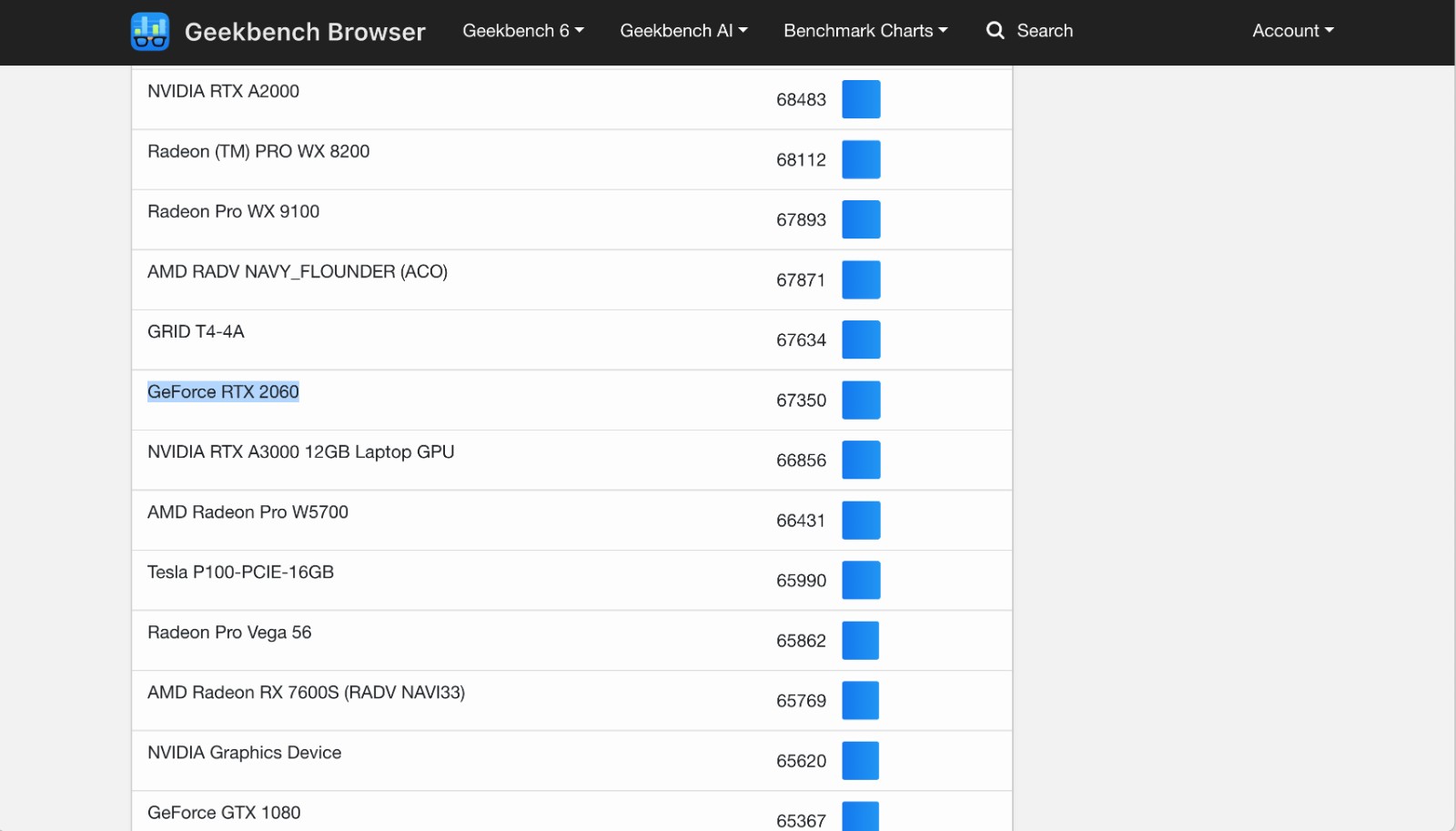Select the NVIDIA RTX A2000 entry

223,91
